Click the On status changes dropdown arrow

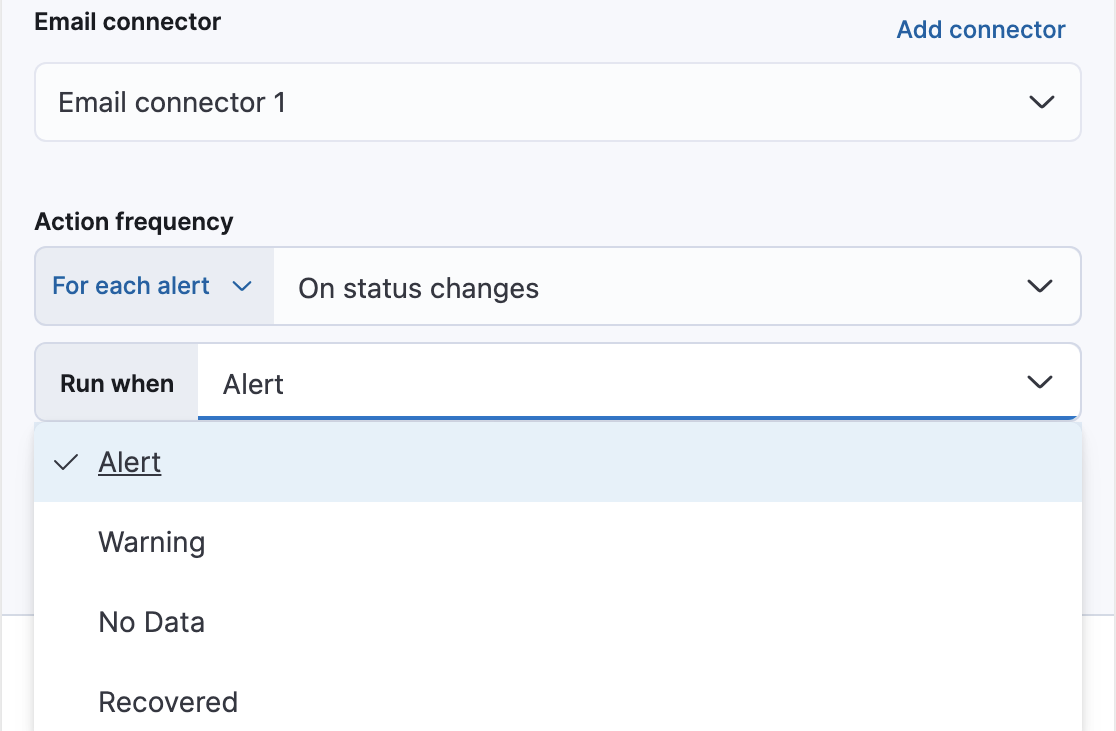click(x=1042, y=286)
